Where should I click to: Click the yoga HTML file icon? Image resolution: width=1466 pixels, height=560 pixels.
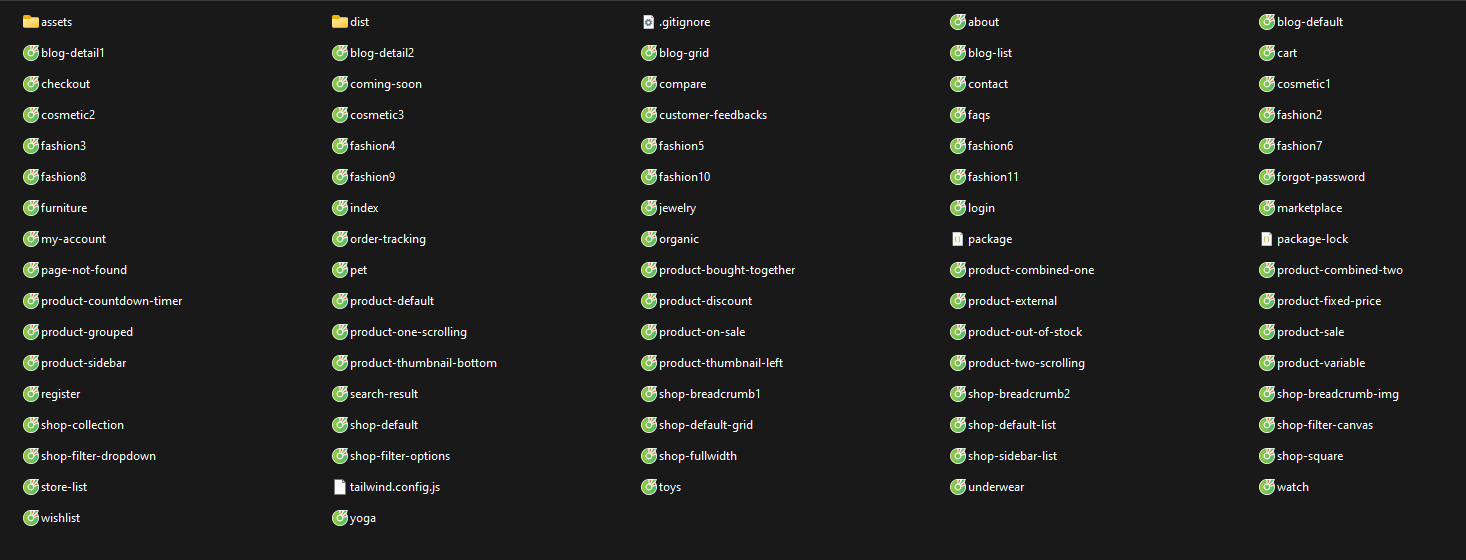(339, 518)
